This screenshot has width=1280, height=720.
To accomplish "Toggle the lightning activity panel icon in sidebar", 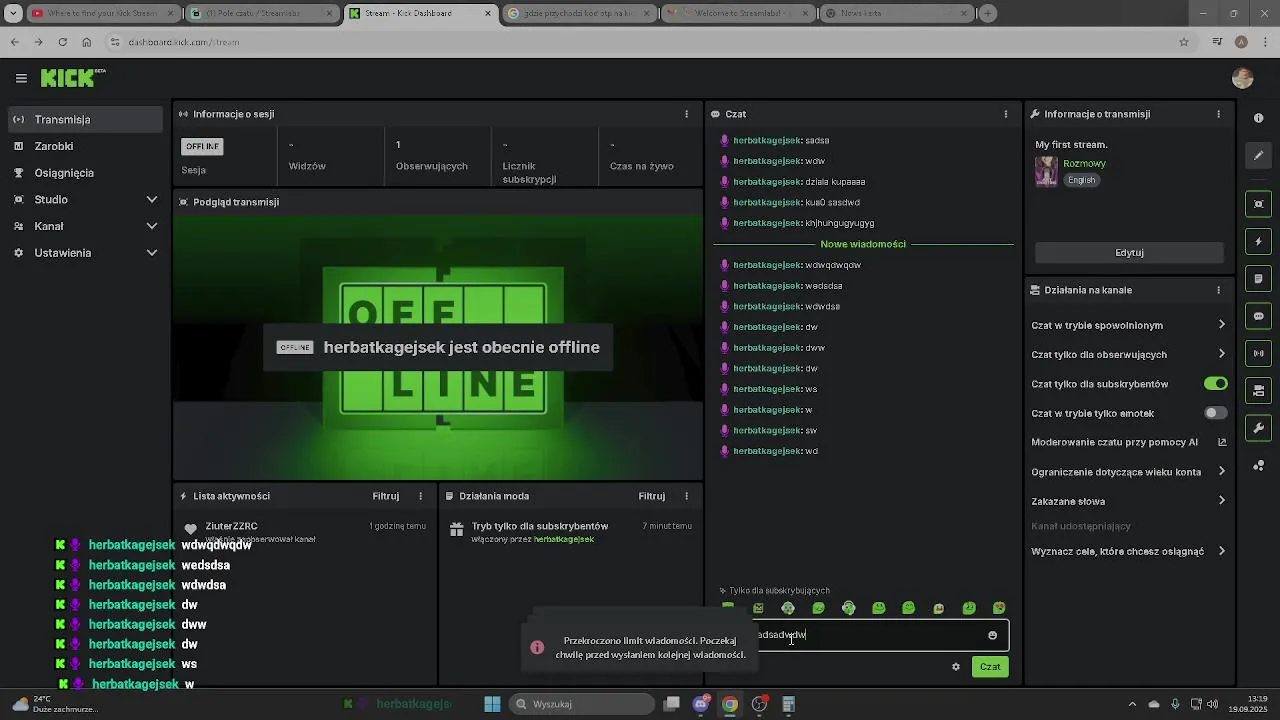I will click(1258, 242).
